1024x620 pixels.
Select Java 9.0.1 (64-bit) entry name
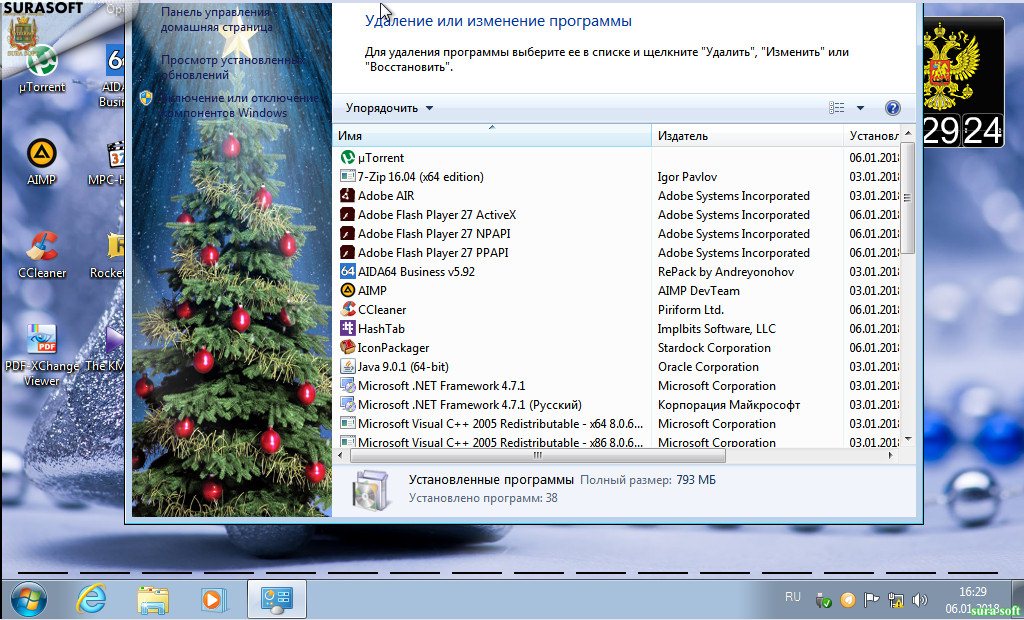[x=403, y=367]
